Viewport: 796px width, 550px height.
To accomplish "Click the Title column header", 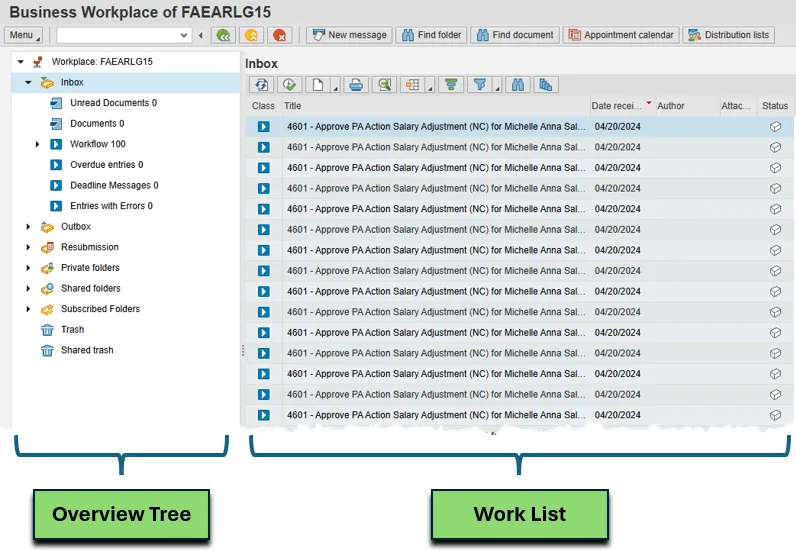I will [436, 106].
